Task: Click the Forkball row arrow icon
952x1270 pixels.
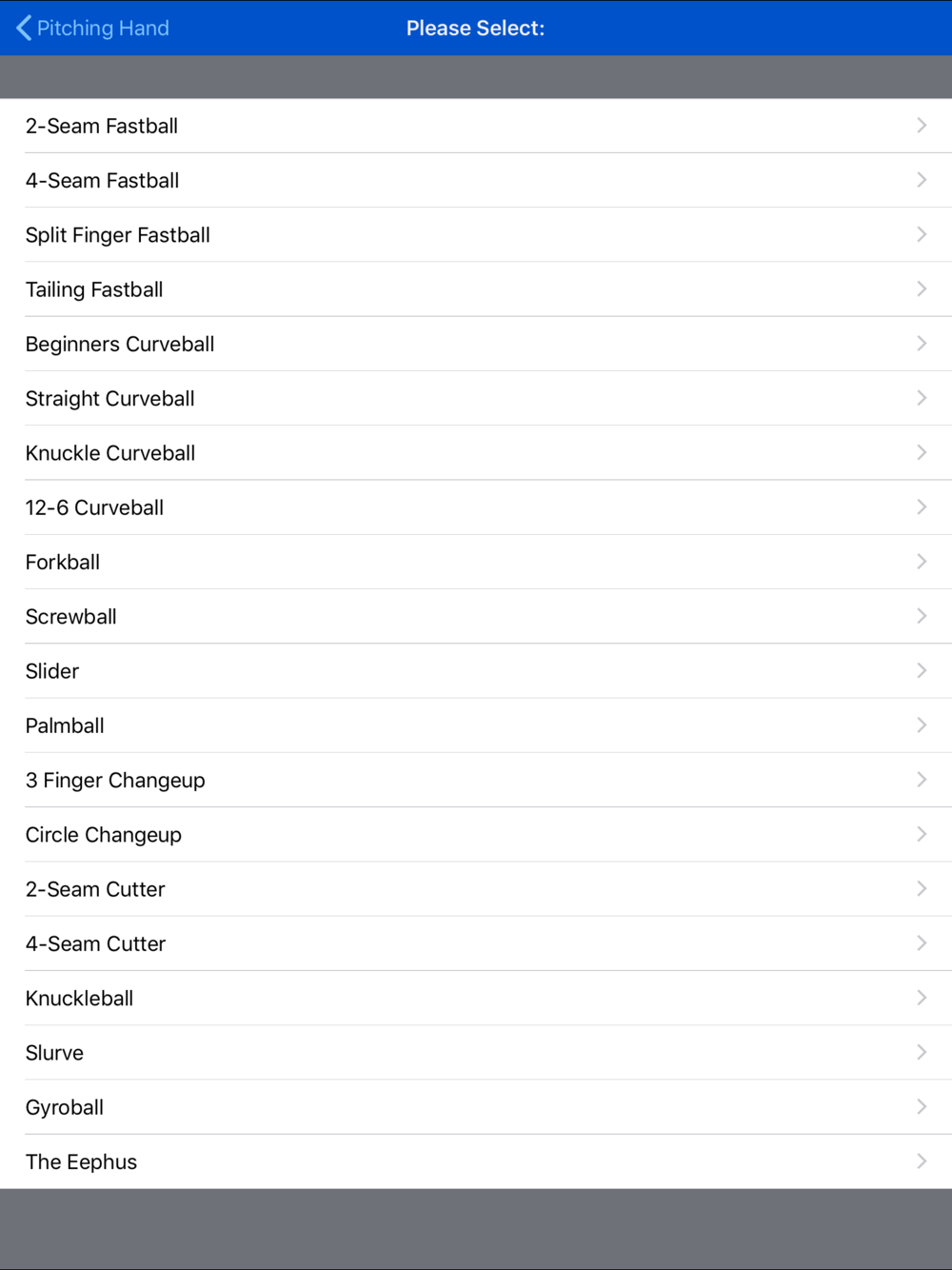Action: click(x=922, y=561)
